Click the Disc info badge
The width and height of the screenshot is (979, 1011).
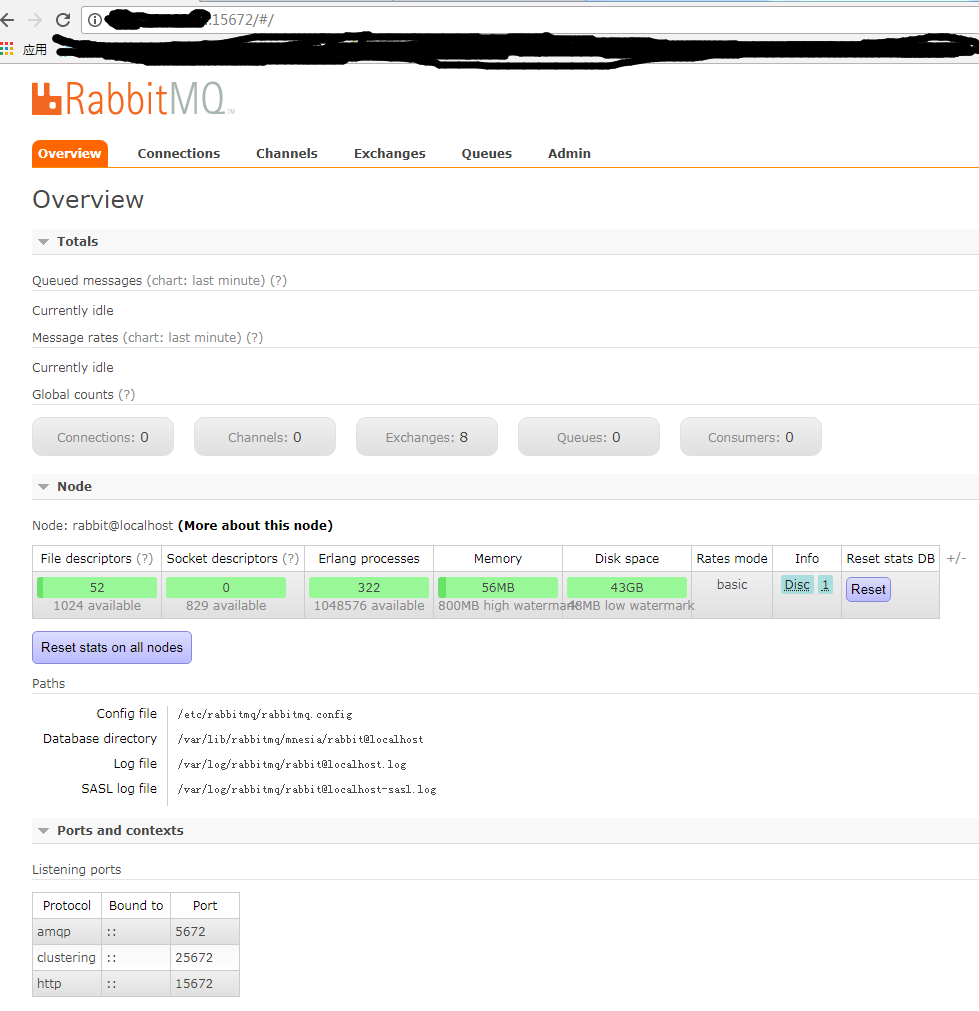[x=797, y=585]
